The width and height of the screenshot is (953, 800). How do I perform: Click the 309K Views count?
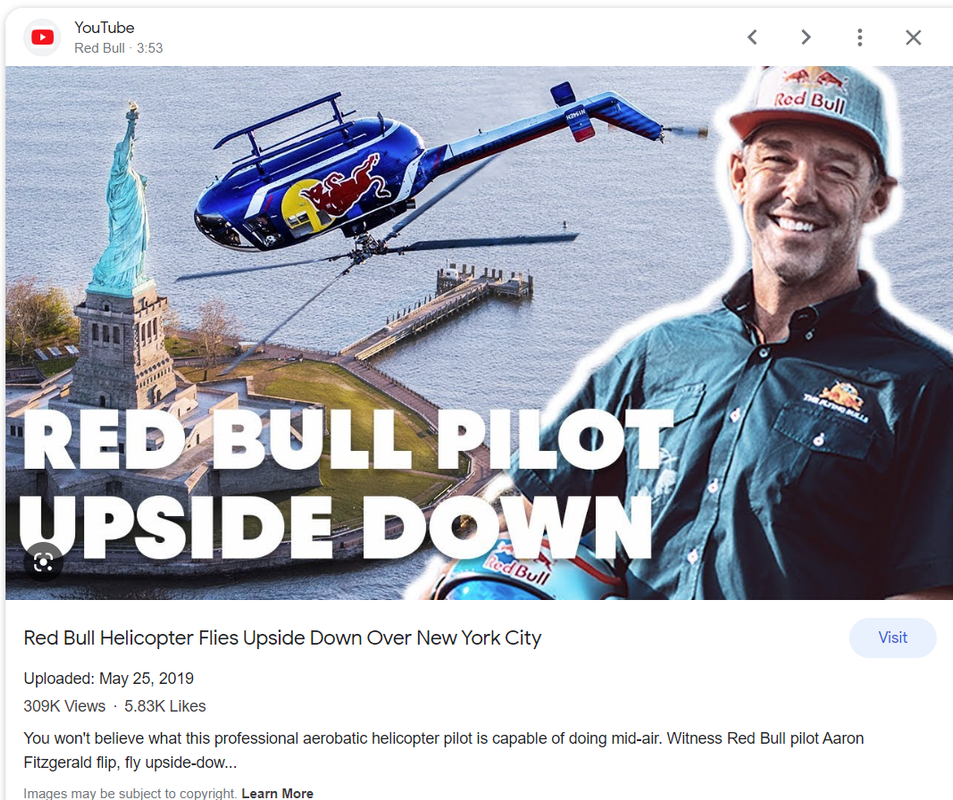pos(64,706)
